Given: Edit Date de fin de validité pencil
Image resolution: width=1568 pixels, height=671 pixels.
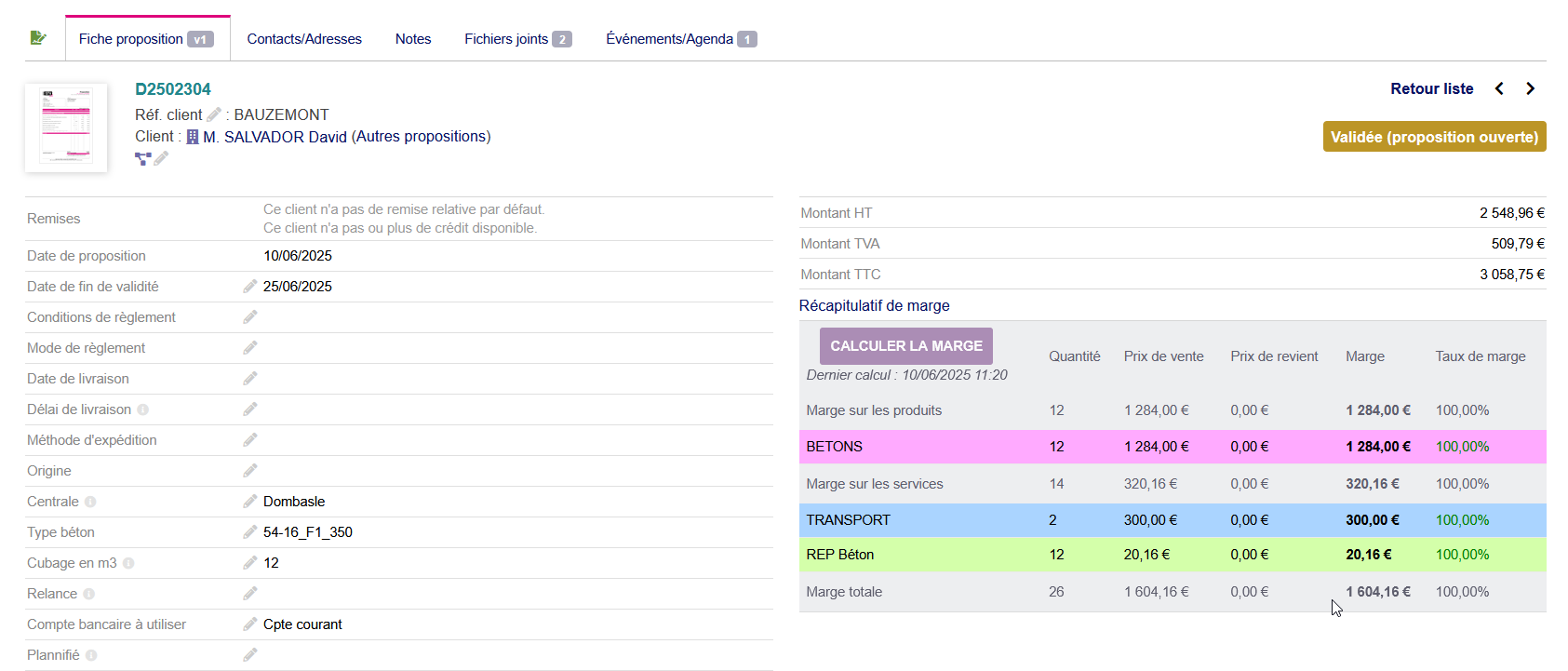Looking at the screenshot, I should point(250,286).
